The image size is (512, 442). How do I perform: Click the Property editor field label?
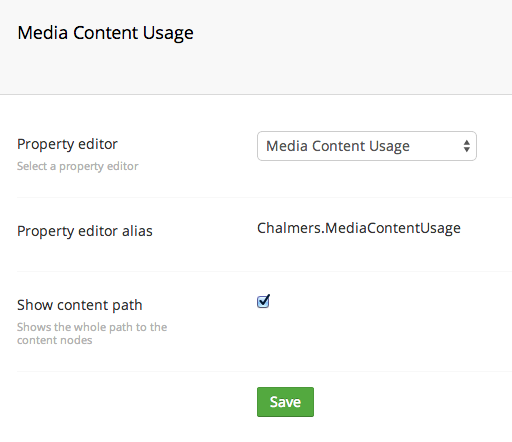click(x=67, y=144)
